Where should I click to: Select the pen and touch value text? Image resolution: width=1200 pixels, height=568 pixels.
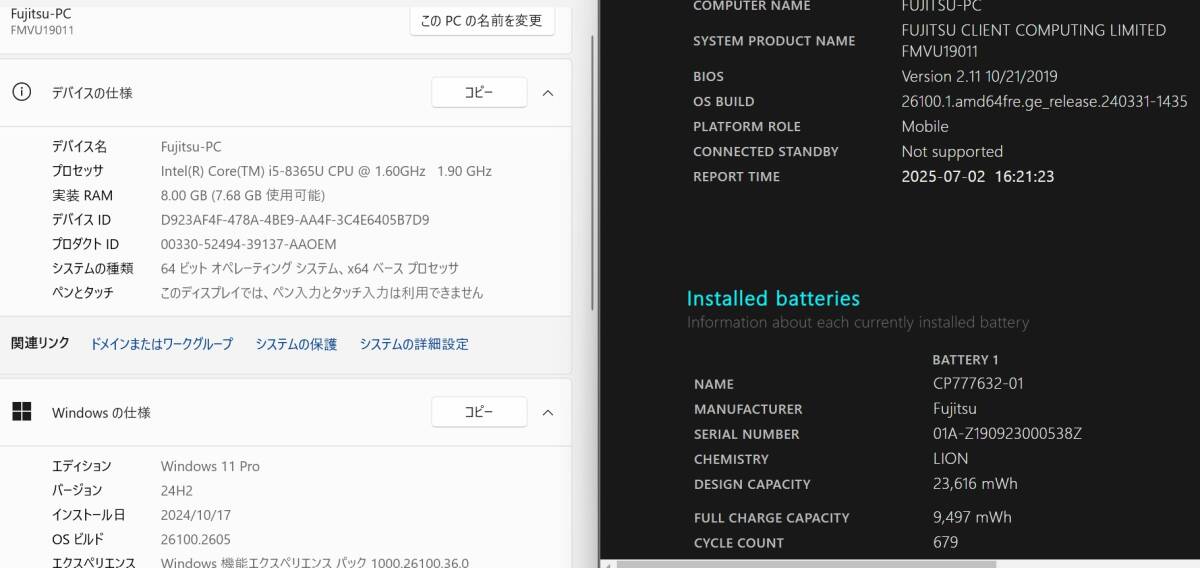click(322, 293)
